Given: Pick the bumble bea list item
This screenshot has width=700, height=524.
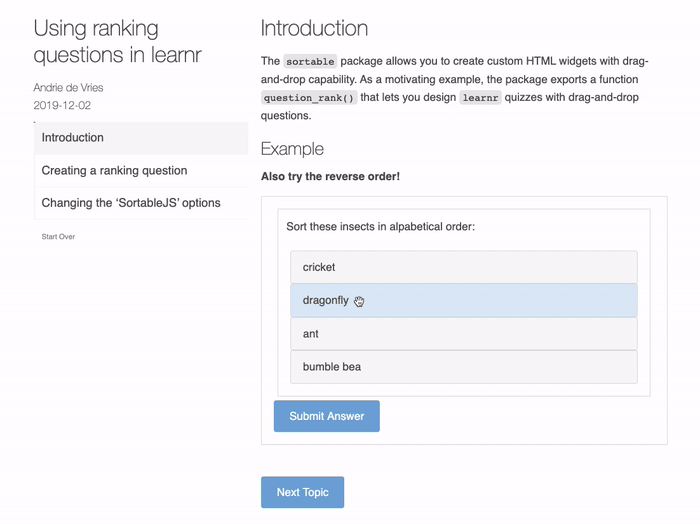Looking at the screenshot, I should click(463, 367).
